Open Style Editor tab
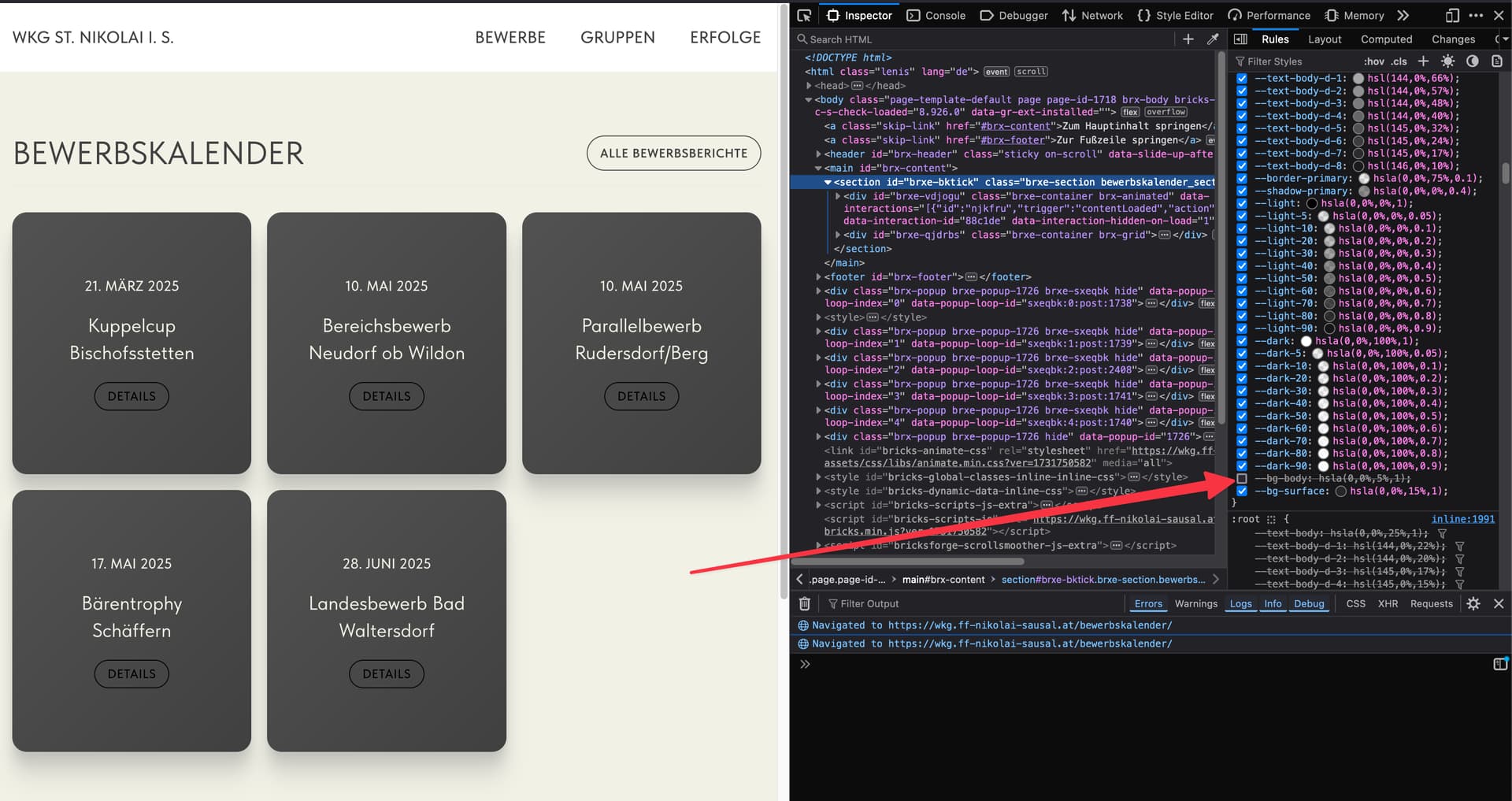 pyautogui.click(x=1175, y=15)
